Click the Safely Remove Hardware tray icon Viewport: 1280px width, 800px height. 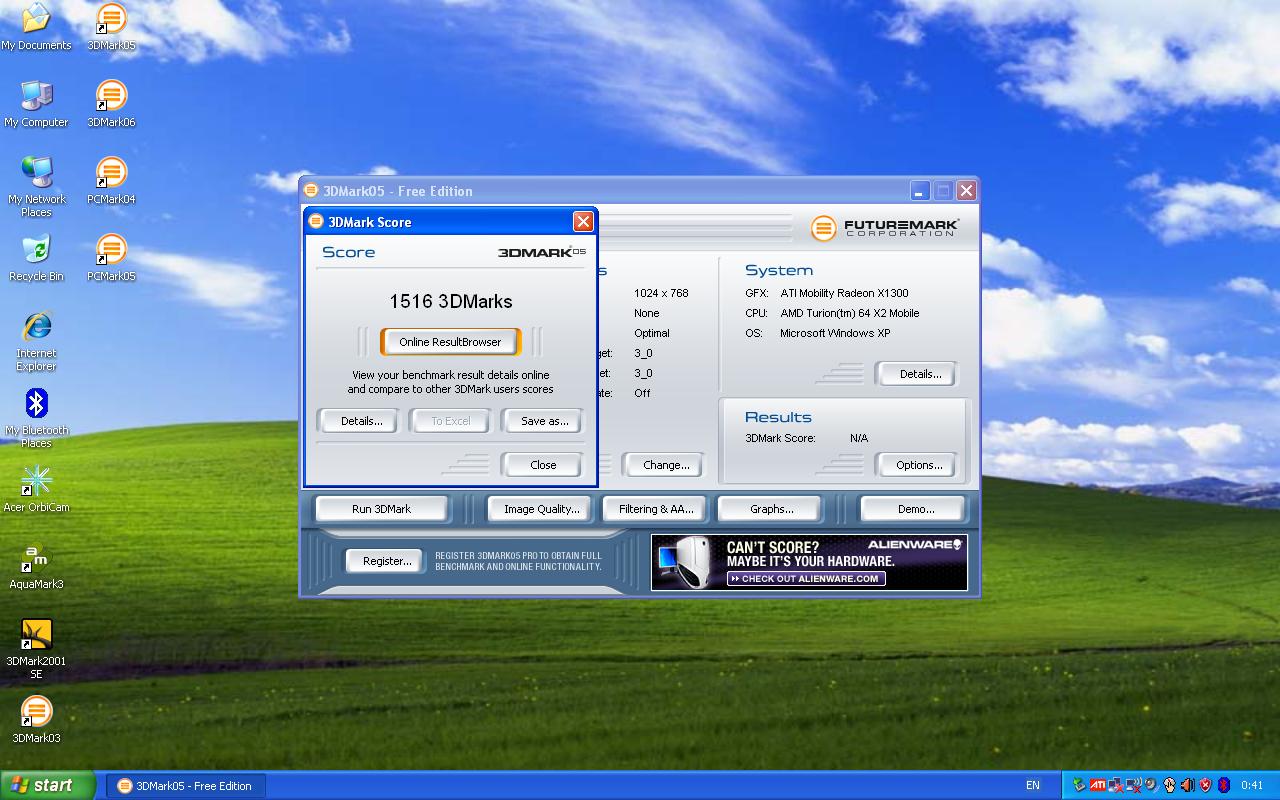(x=1079, y=785)
